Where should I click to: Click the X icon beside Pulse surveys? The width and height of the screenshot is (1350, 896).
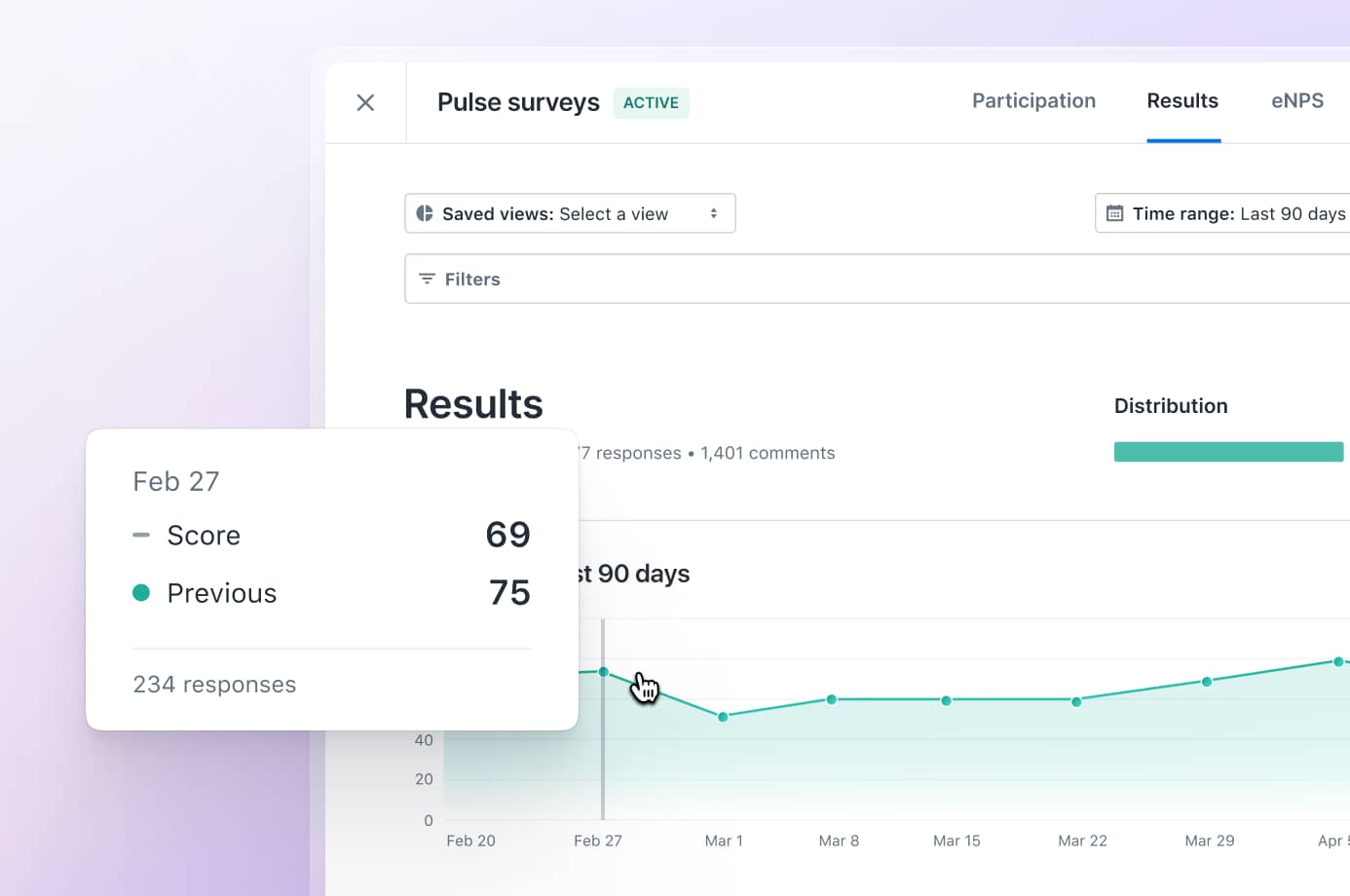[365, 102]
